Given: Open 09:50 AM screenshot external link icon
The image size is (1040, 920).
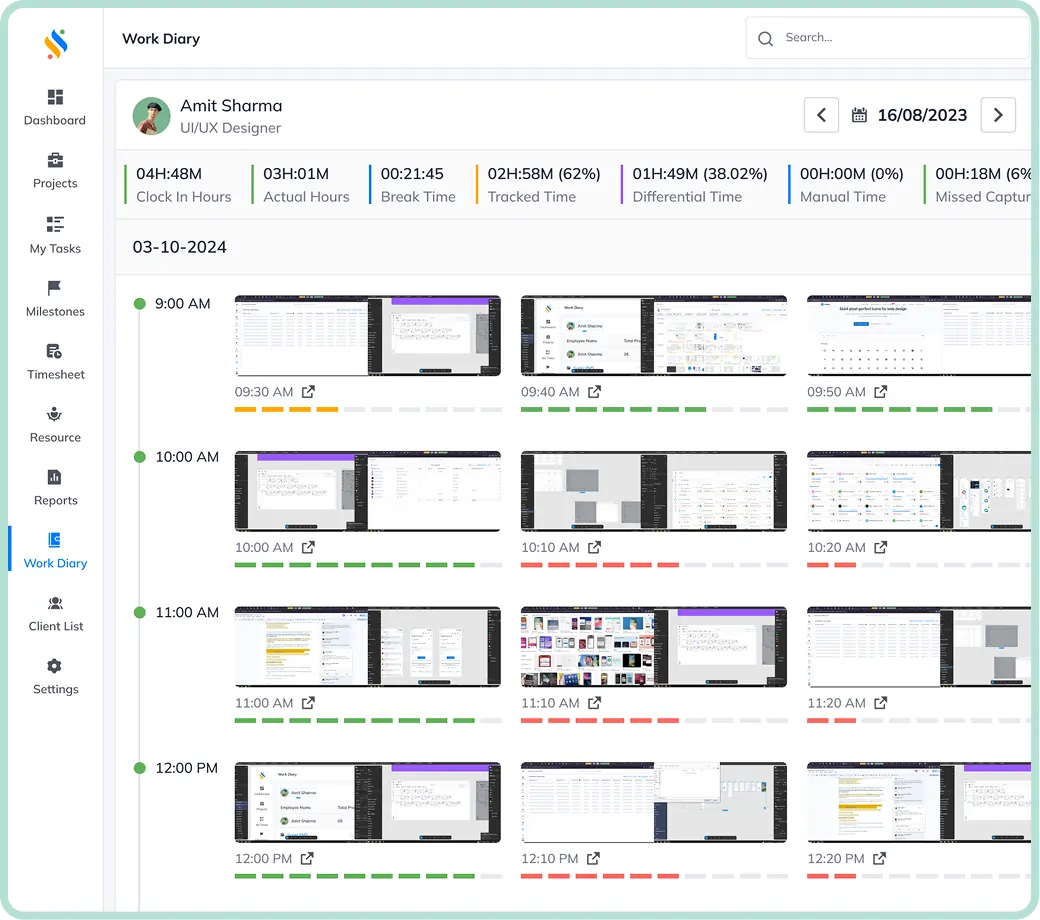Looking at the screenshot, I should (881, 392).
